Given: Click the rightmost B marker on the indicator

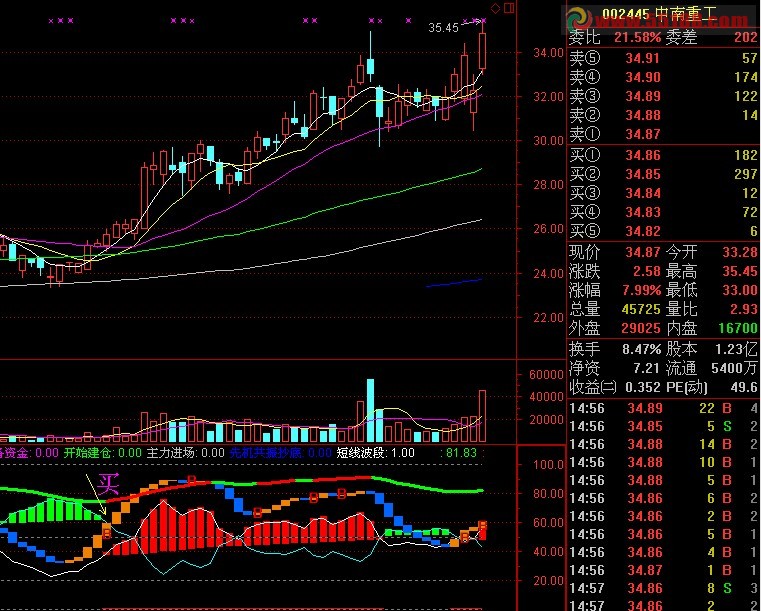Looking at the screenshot, I should (x=483, y=525).
